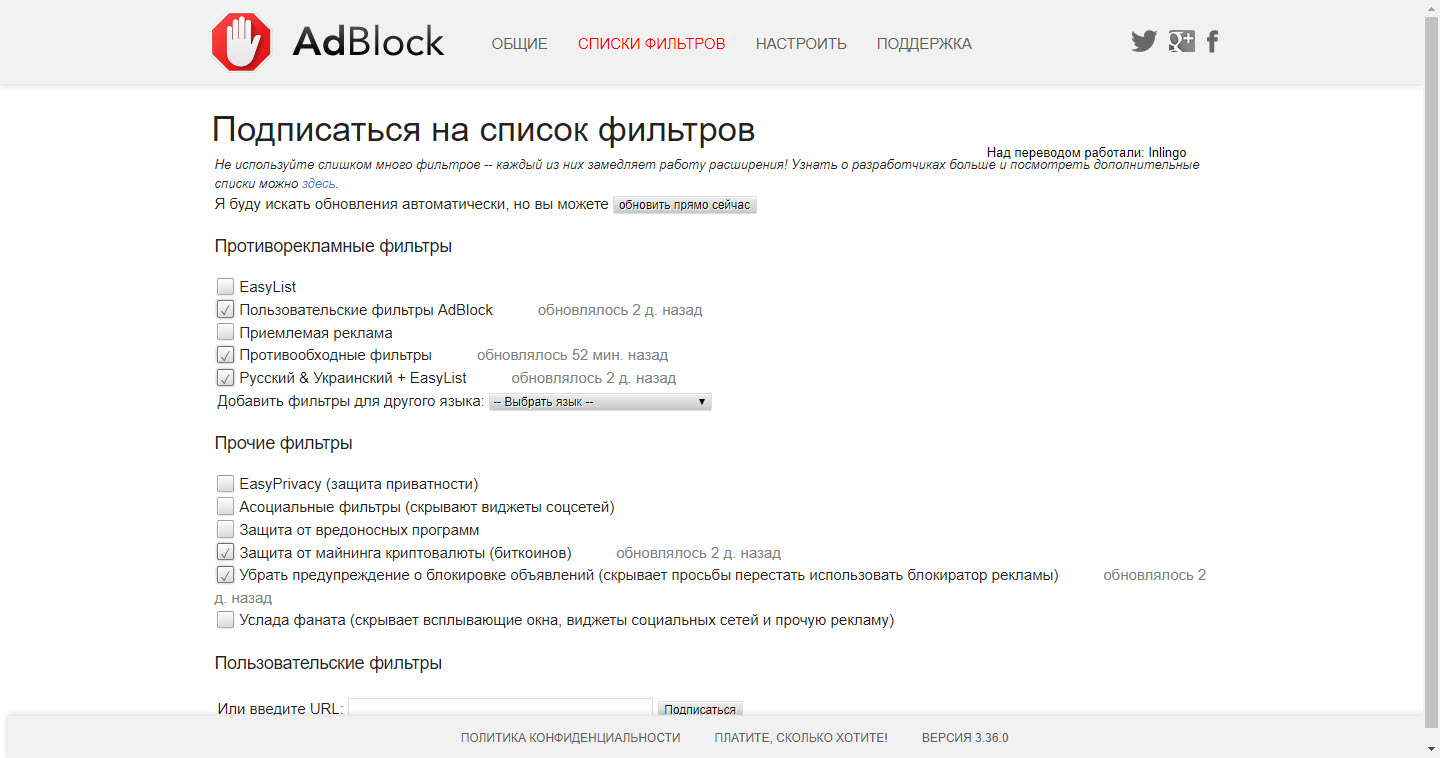Click the ВЕРСИЯ 3.36.0 footer link
The height and width of the screenshot is (758, 1440).
[x=965, y=738]
